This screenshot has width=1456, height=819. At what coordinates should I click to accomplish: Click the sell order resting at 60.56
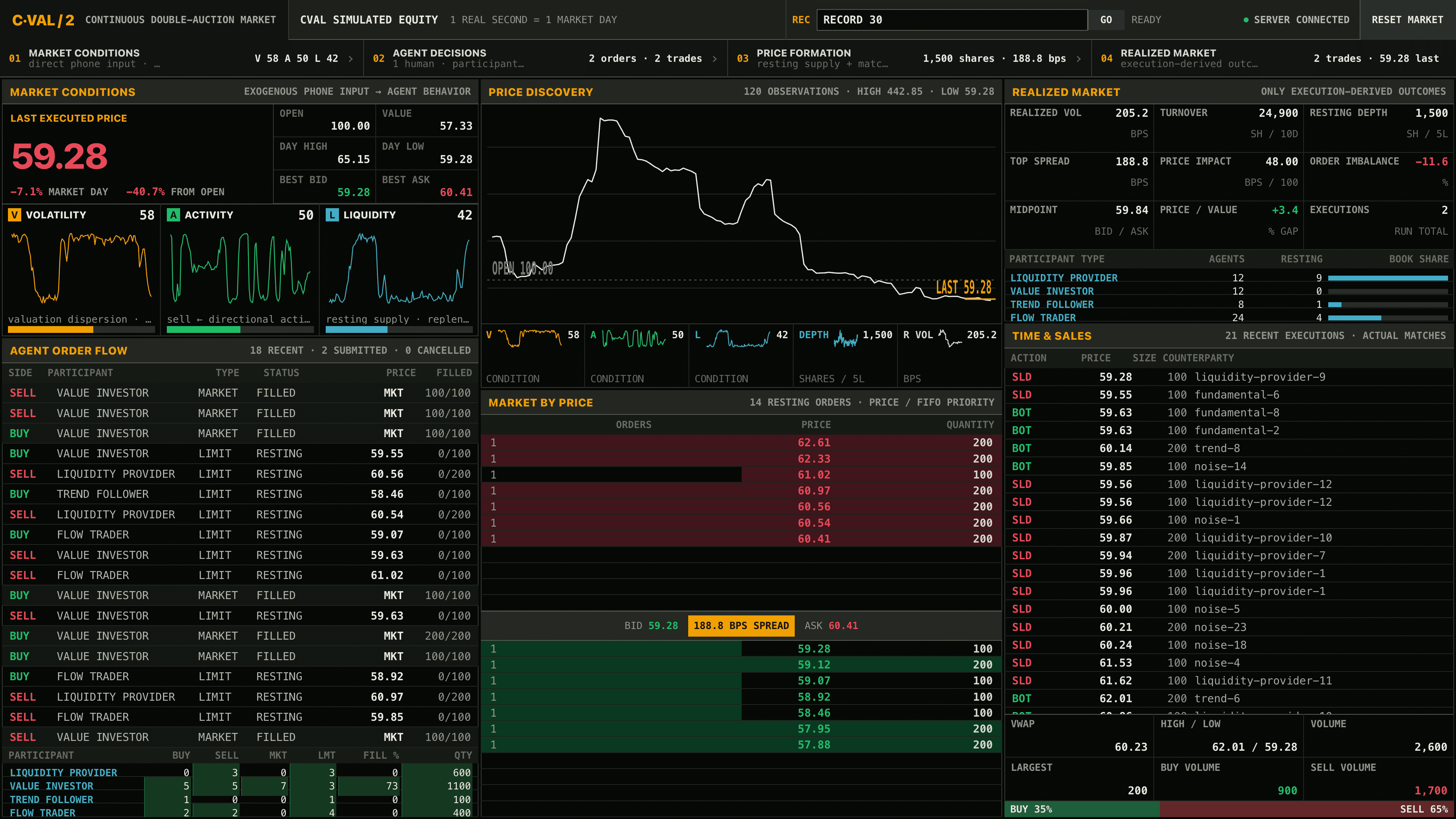[x=240, y=474]
